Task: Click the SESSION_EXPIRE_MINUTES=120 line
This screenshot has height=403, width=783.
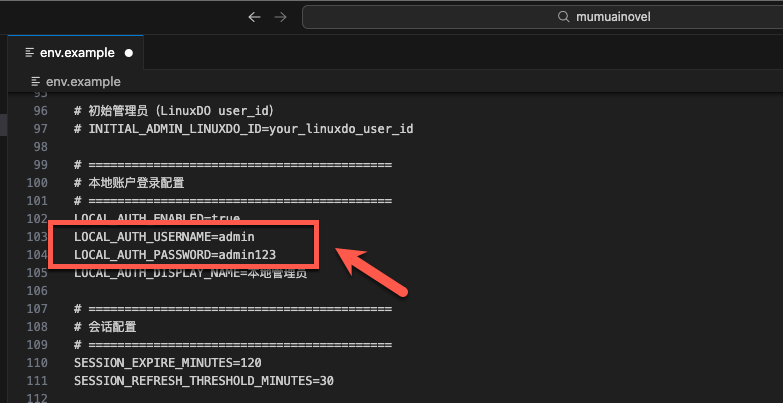Action: [167, 362]
